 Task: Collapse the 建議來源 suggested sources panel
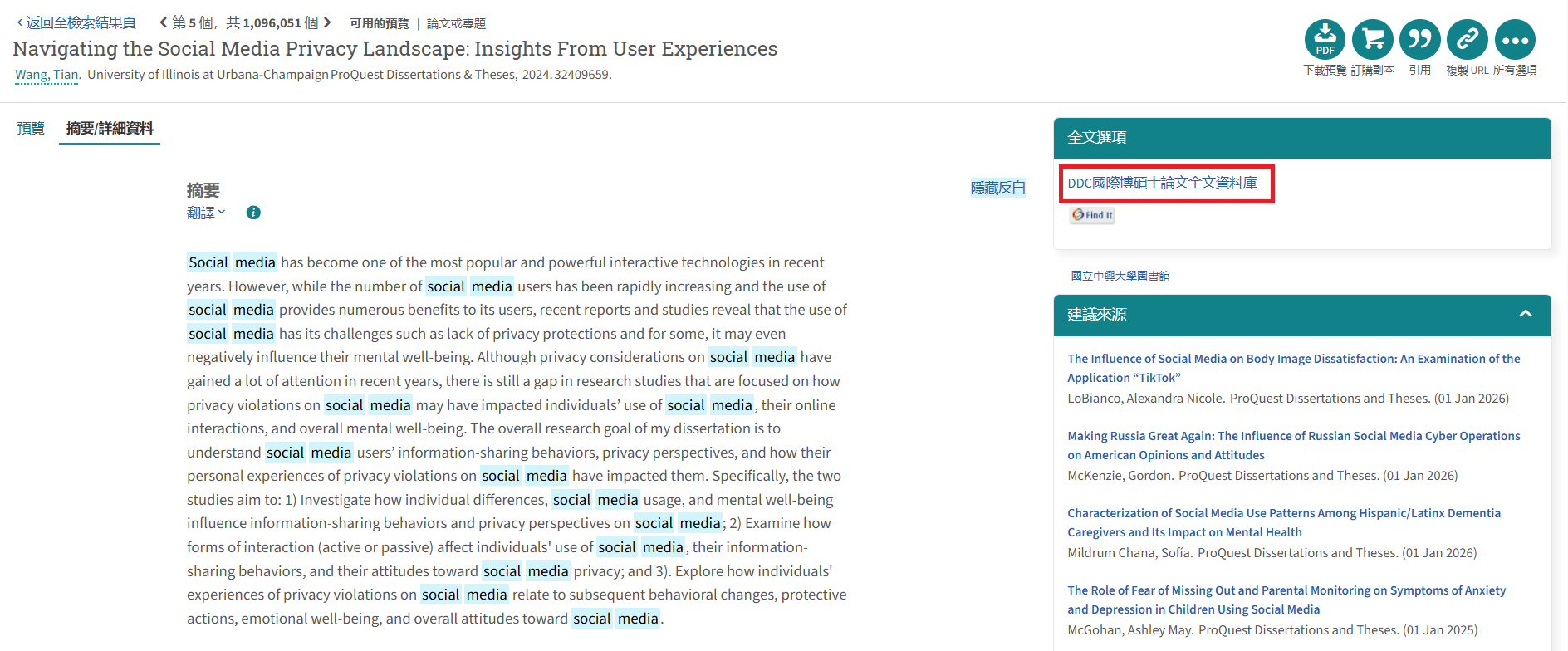click(x=1525, y=314)
